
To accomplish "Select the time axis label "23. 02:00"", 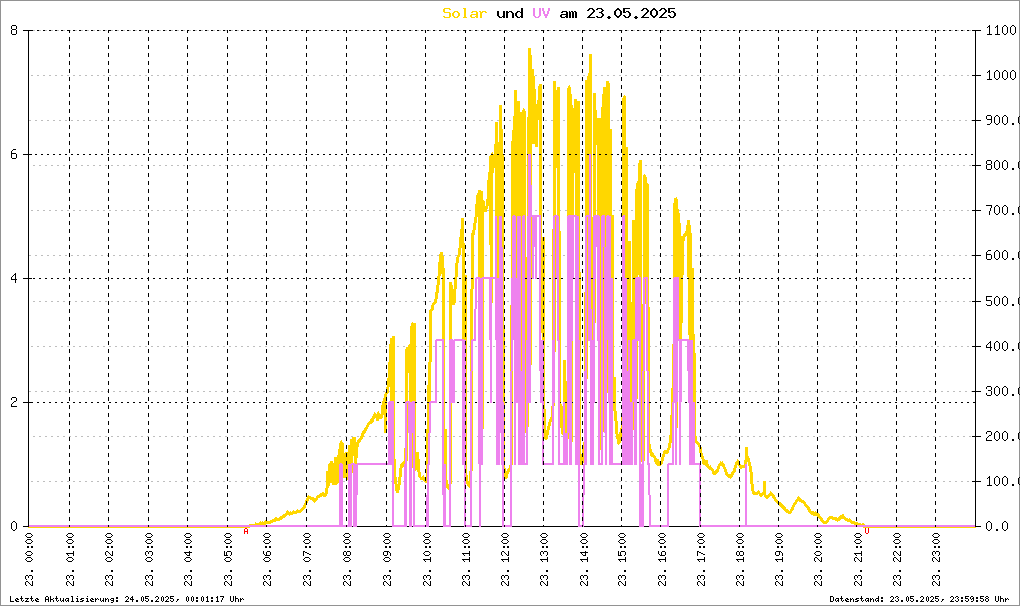I will point(109,560).
